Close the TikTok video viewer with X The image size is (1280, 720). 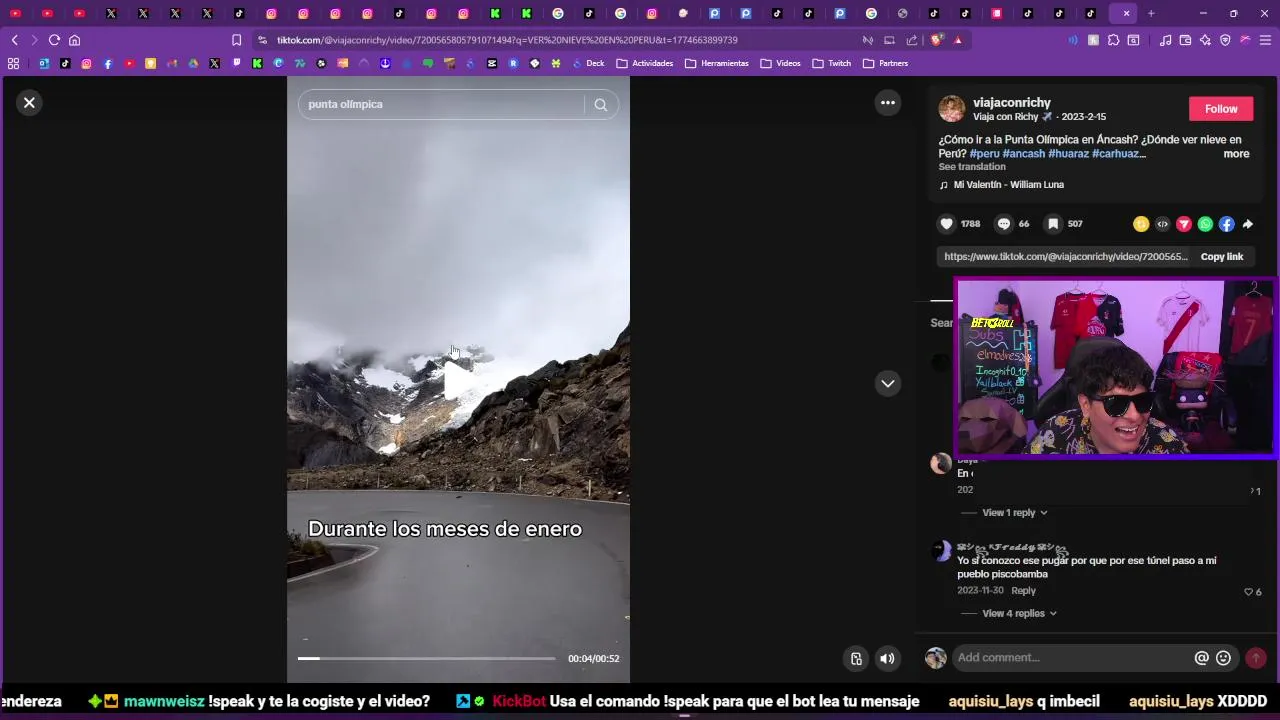(29, 102)
